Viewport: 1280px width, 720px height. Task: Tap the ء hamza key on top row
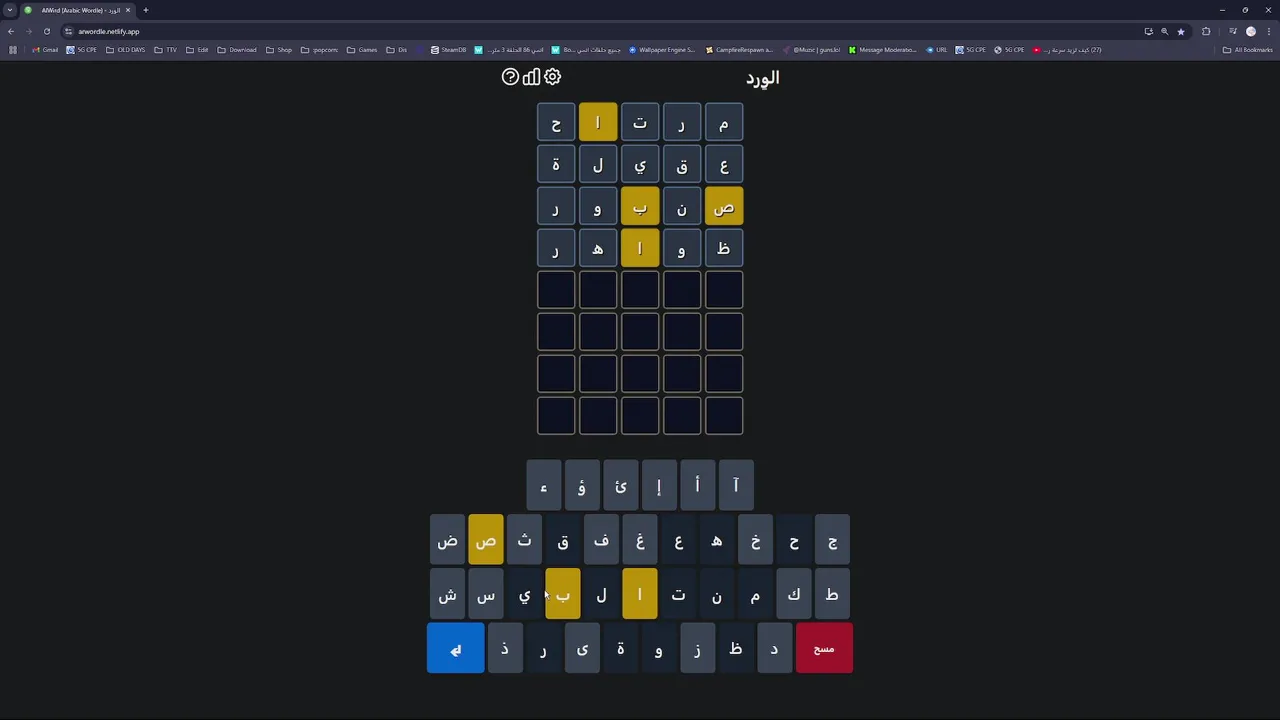pos(544,486)
